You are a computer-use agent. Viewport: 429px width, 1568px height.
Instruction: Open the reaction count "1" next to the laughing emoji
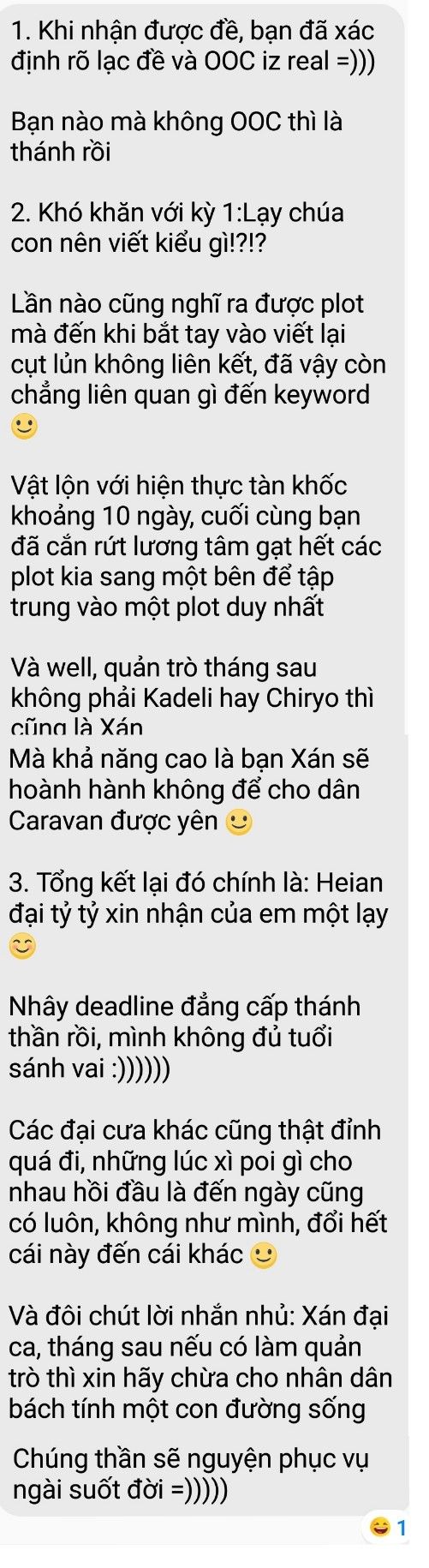[x=402, y=1527]
